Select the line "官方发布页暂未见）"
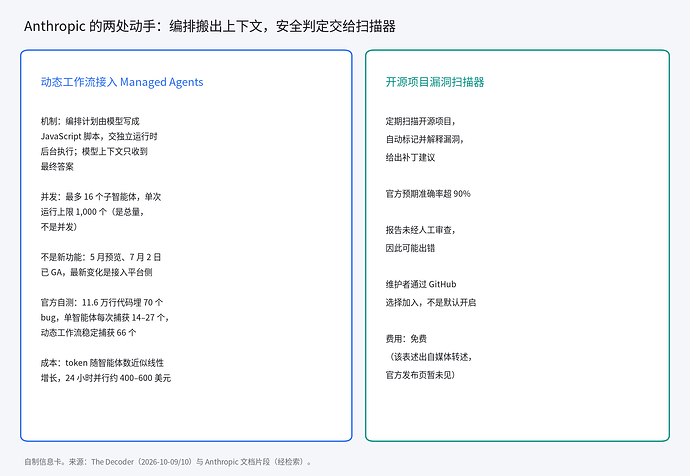Viewport: 690px width, 476px height. (x=420, y=375)
